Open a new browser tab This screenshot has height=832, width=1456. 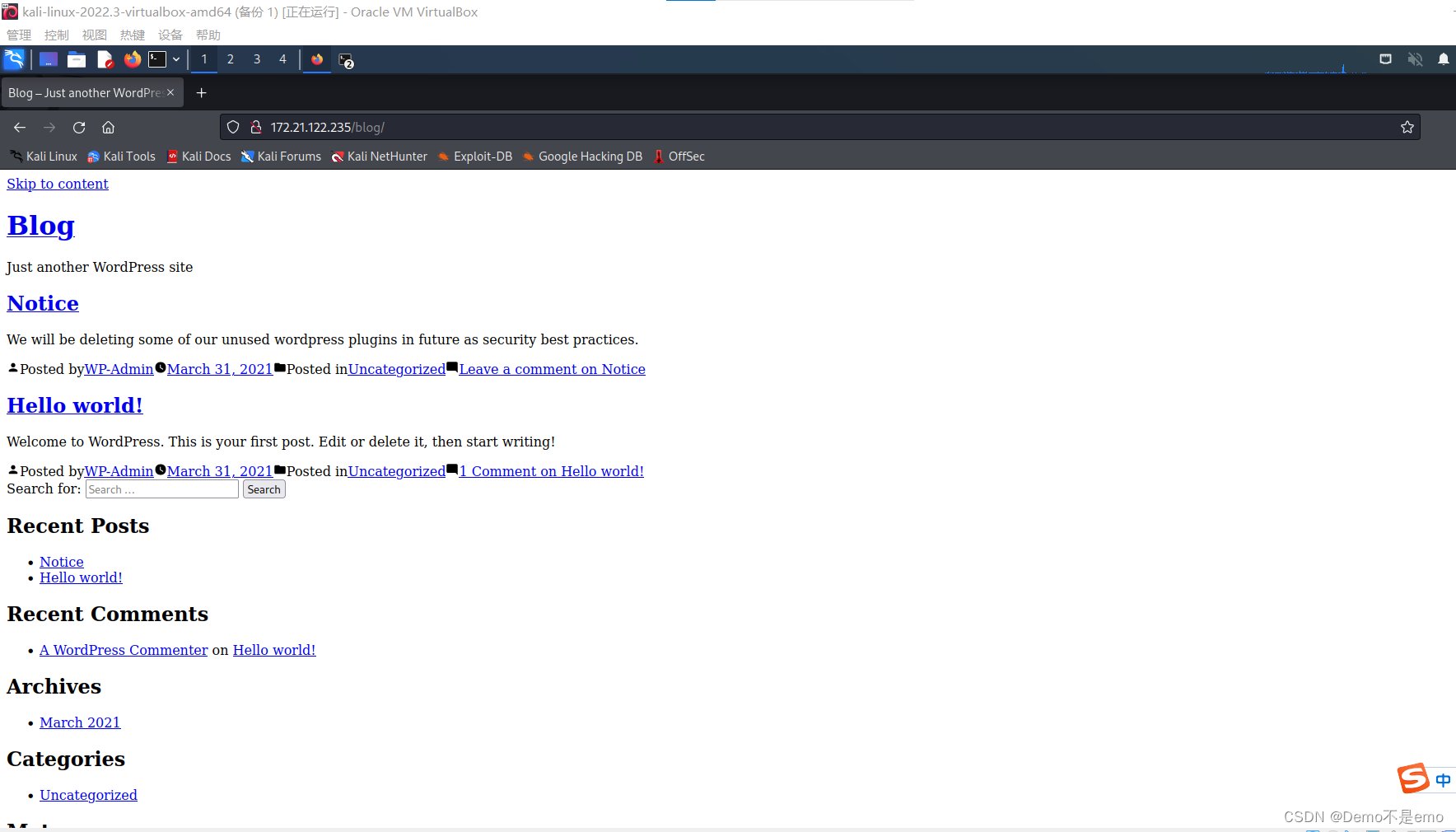[201, 93]
